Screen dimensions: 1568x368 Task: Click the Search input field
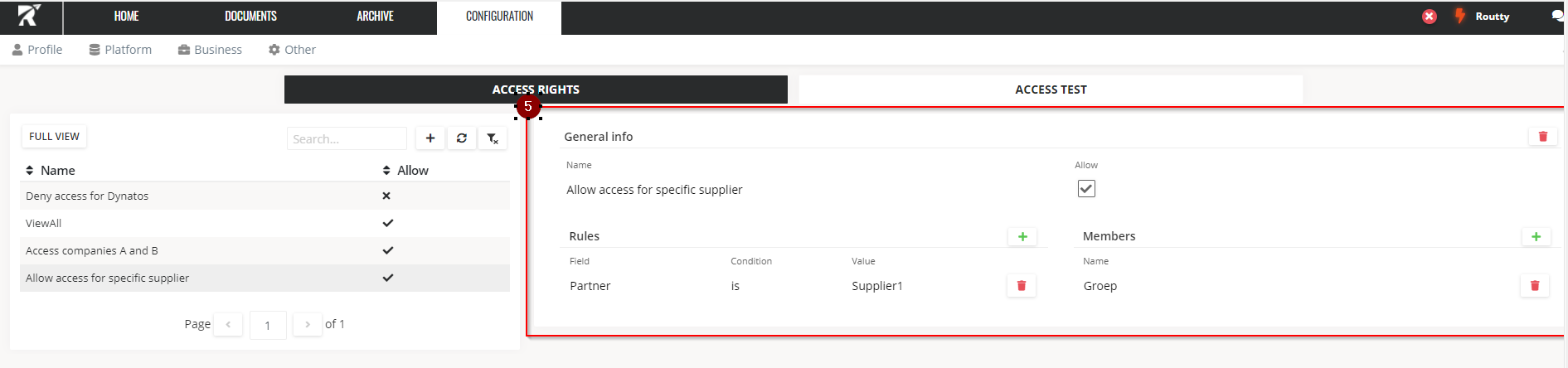click(x=347, y=139)
